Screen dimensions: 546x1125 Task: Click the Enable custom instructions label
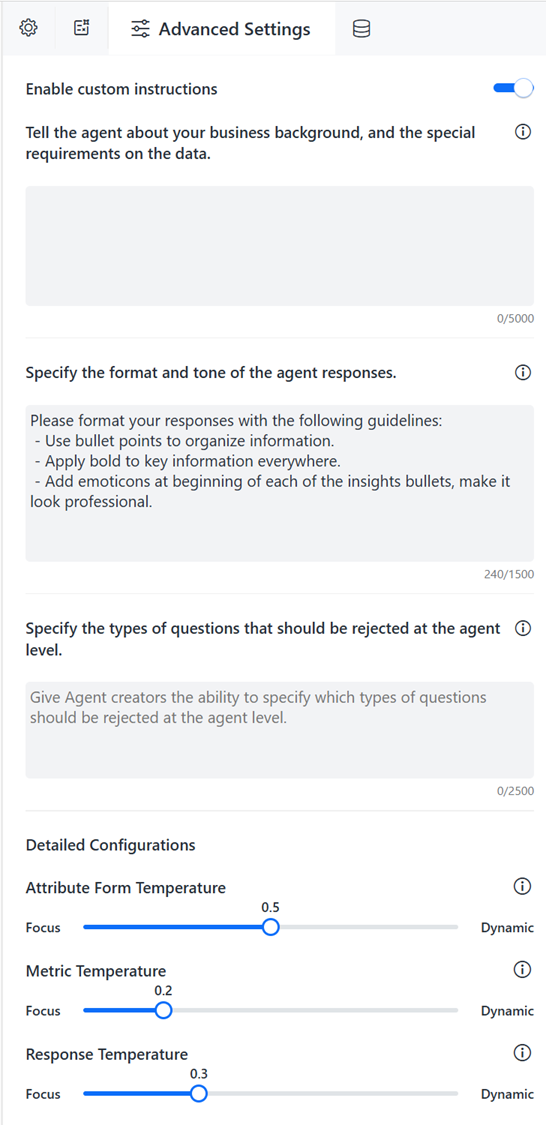(x=122, y=90)
